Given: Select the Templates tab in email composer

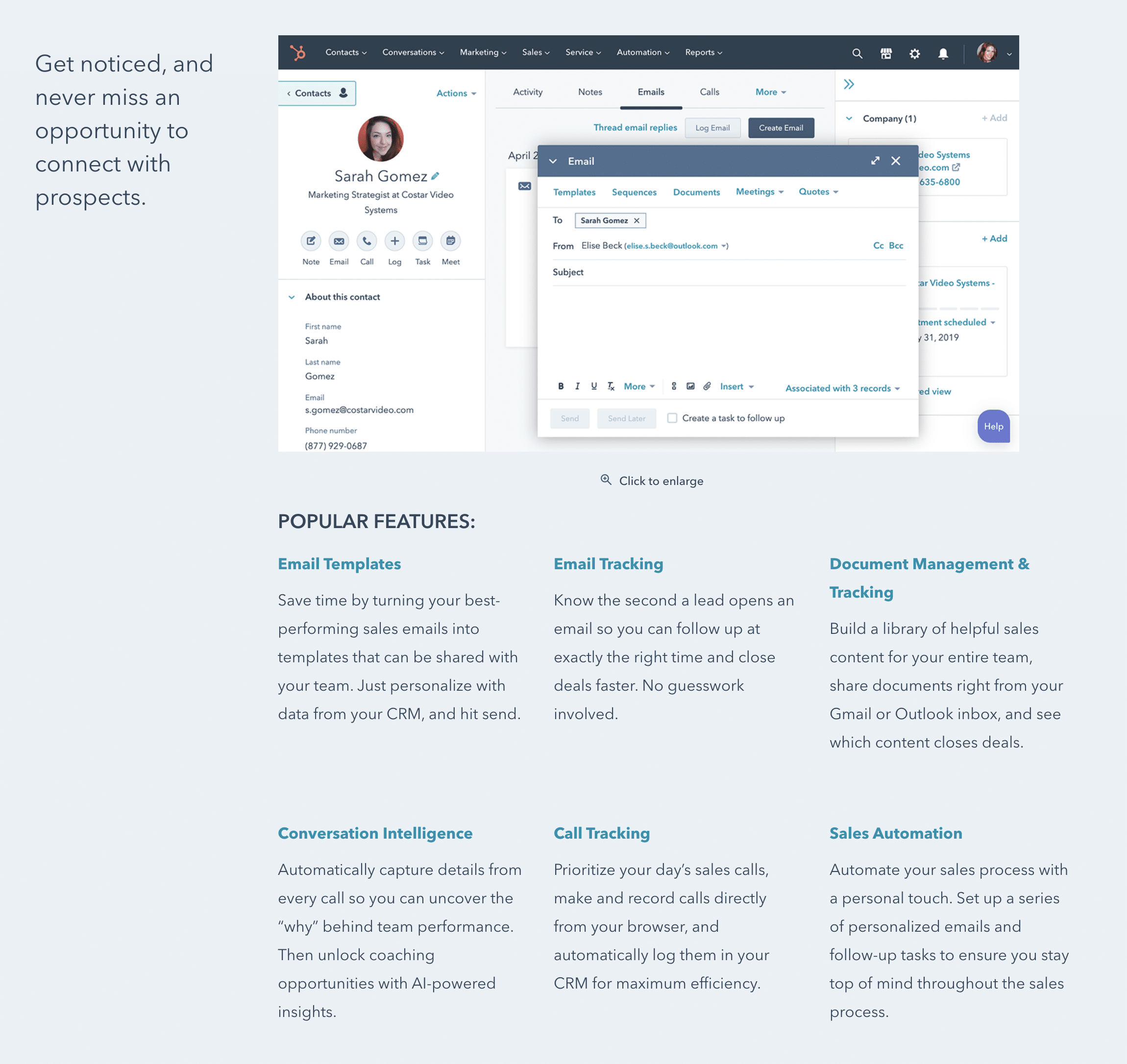Looking at the screenshot, I should click(575, 191).
